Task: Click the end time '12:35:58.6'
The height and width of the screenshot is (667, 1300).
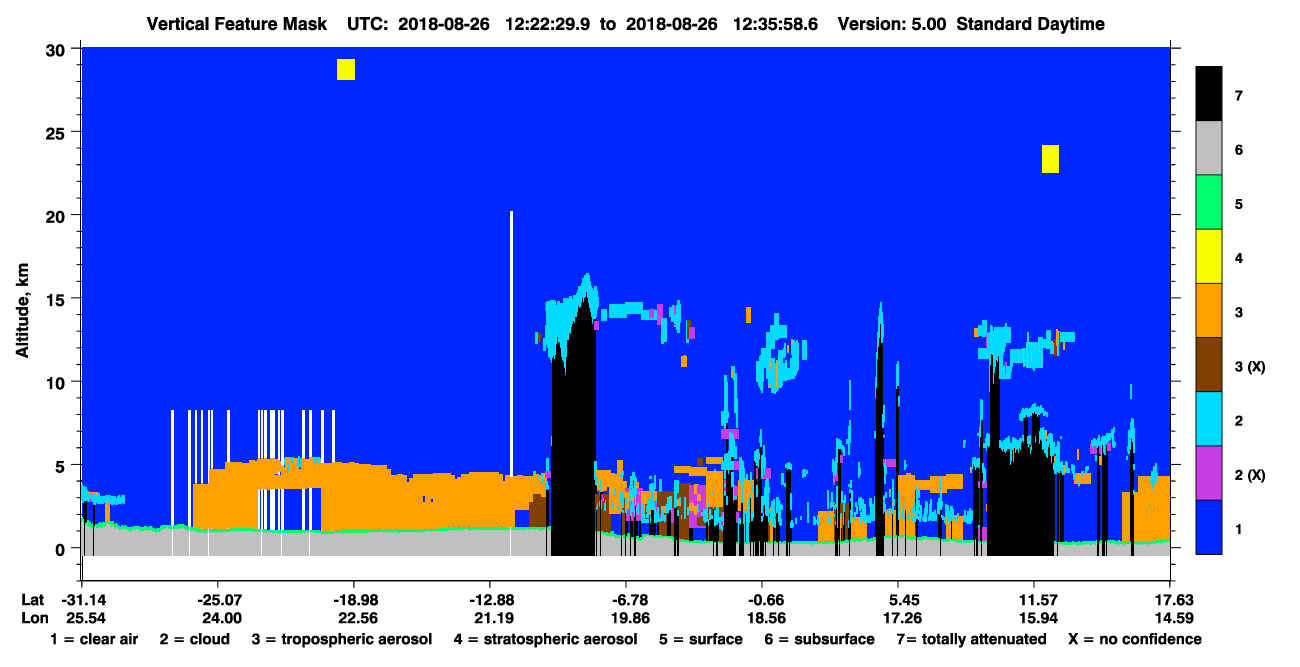Action: 775,24
